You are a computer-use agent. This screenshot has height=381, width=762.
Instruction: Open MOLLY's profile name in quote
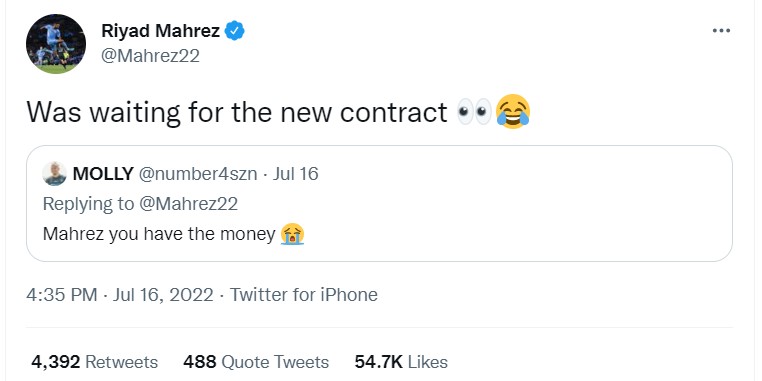point(103,173)
